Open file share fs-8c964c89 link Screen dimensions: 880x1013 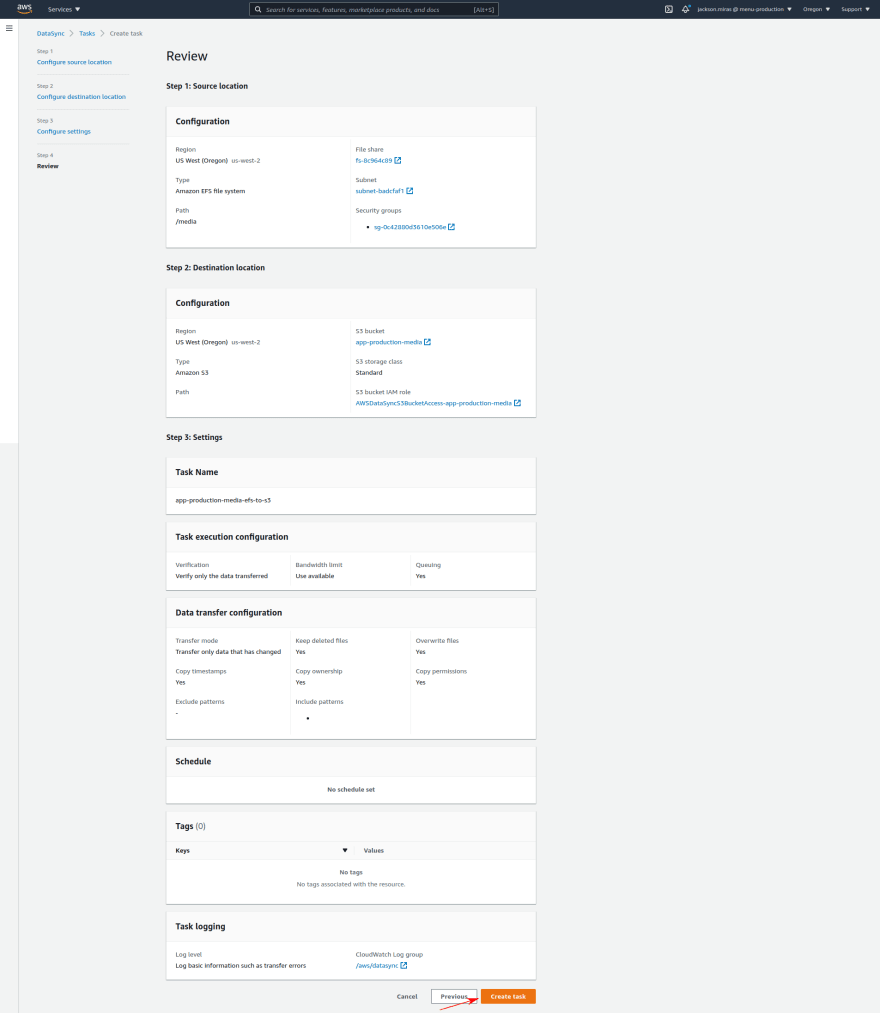point(373,160)
